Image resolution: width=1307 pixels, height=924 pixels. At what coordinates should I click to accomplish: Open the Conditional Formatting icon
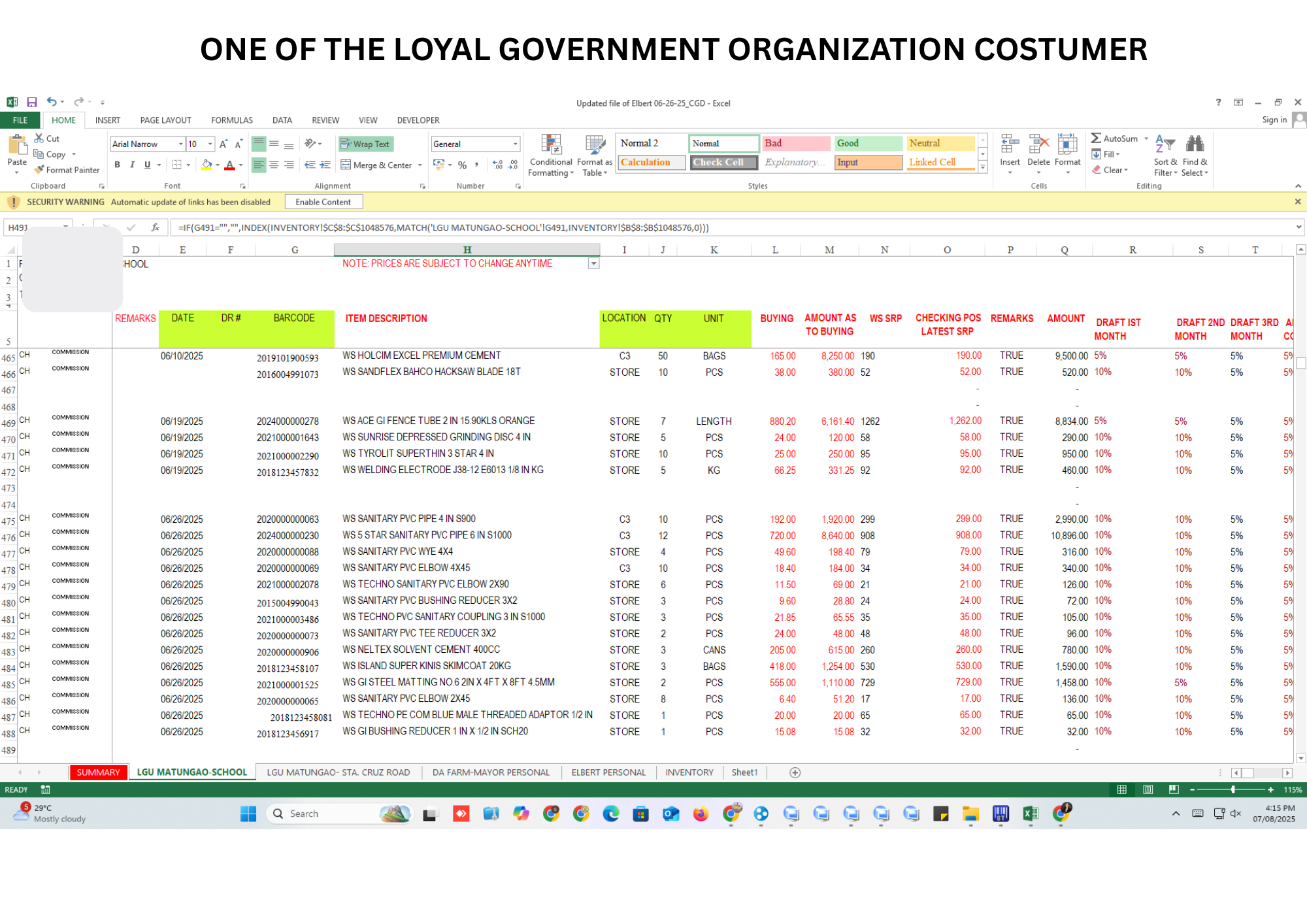pyautogui.click(x=552, y=145)
